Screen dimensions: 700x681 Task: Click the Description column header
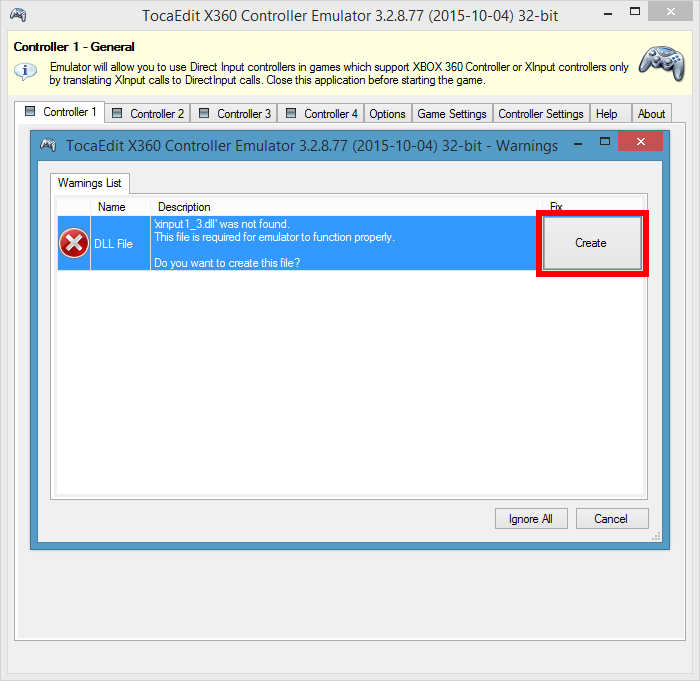pos(346,207)
